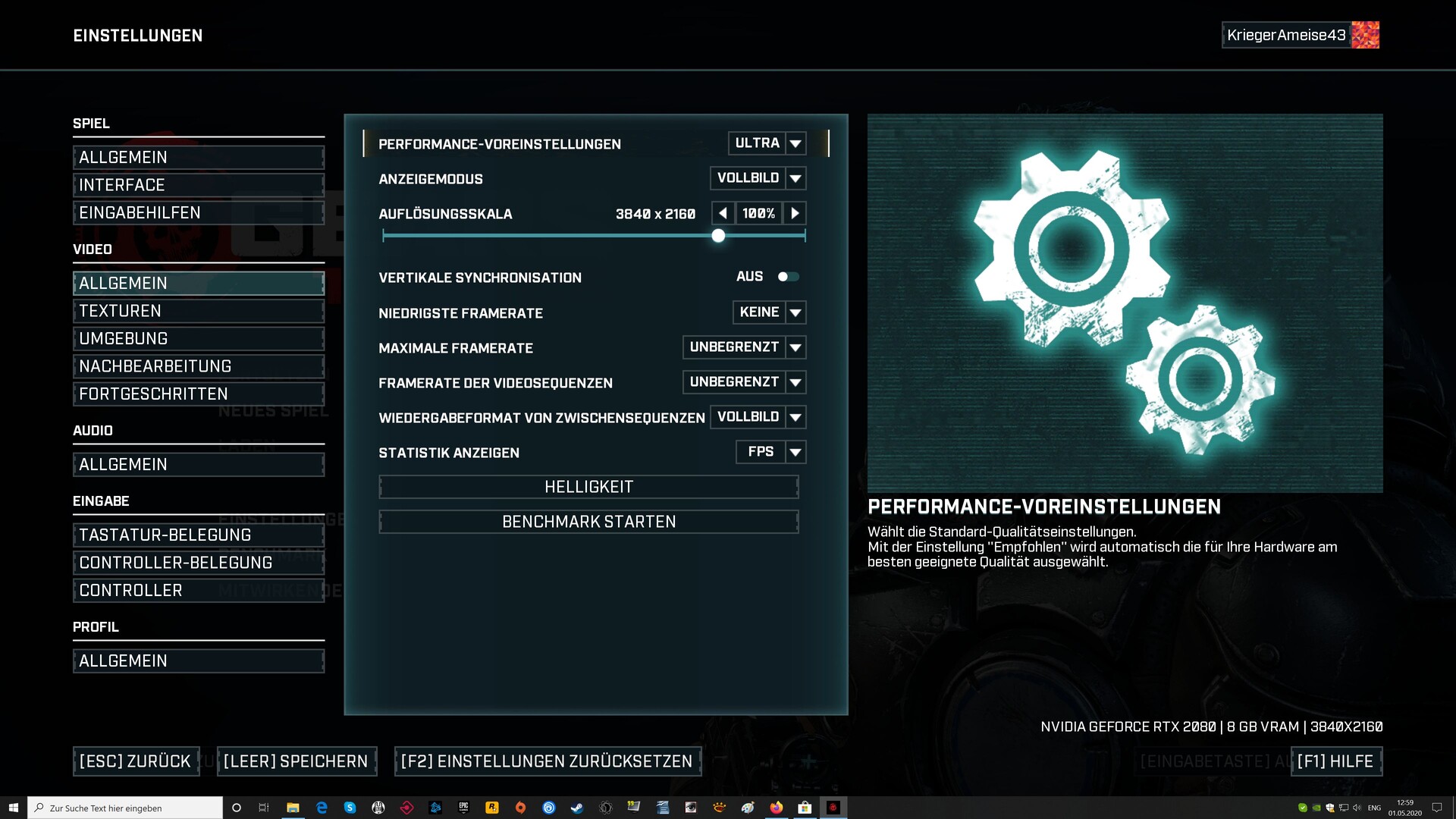
Task: Click the Auflösungsskala slider handle
Action: click(718, 236)
